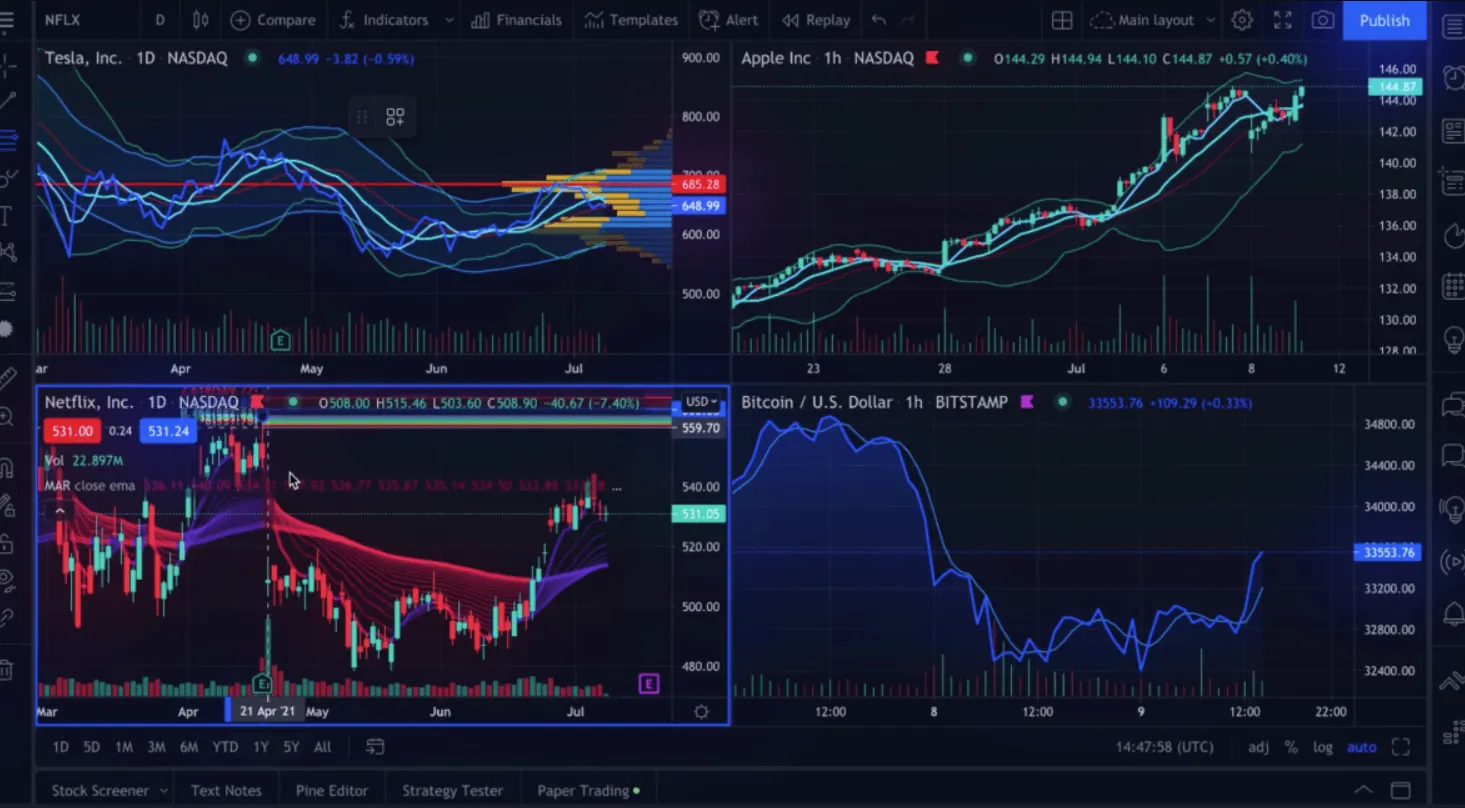Expand the Stock Screener dropdown arrow

tap(163, 791)
